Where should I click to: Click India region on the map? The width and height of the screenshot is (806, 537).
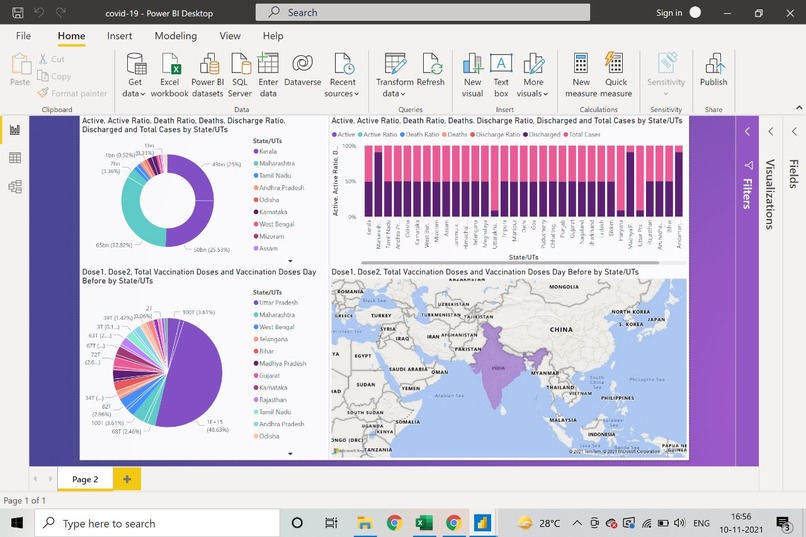pos(496,366)
